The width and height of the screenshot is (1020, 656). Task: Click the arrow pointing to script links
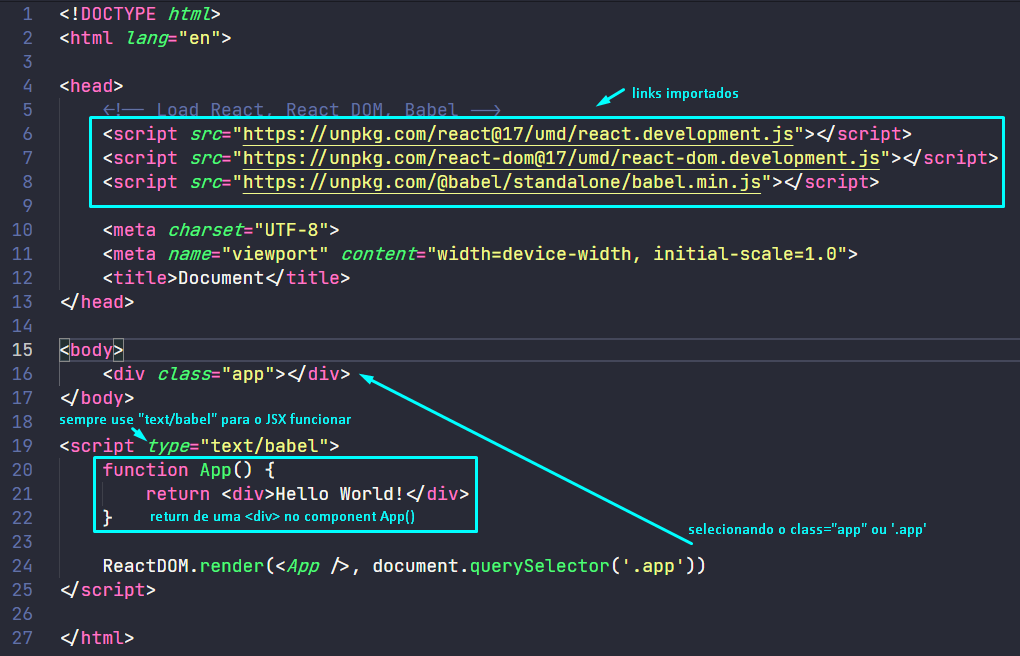pyautogui.click(x=608, y=100)
